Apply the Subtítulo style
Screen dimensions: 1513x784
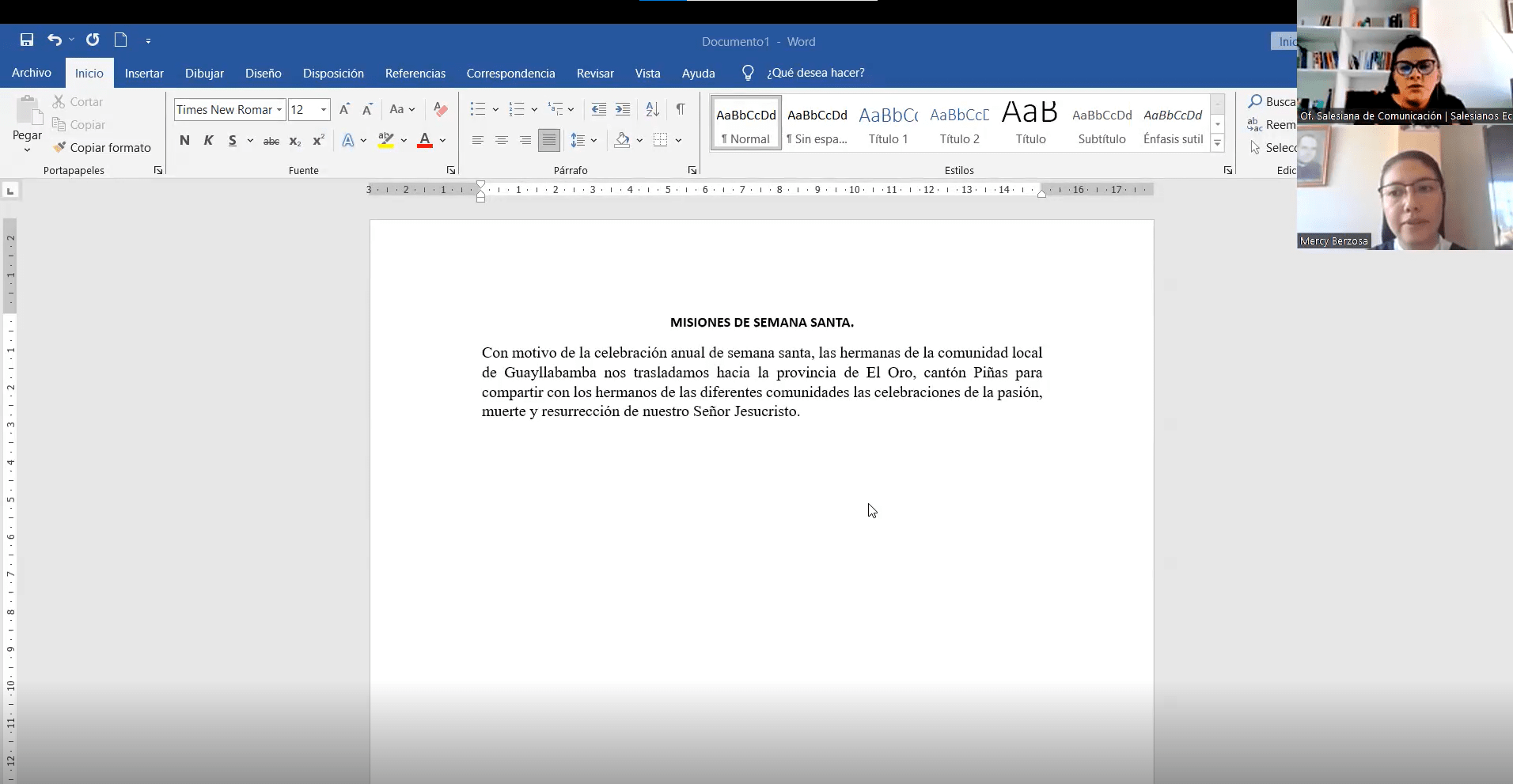pyautogui.click(x=1102, y=123)
